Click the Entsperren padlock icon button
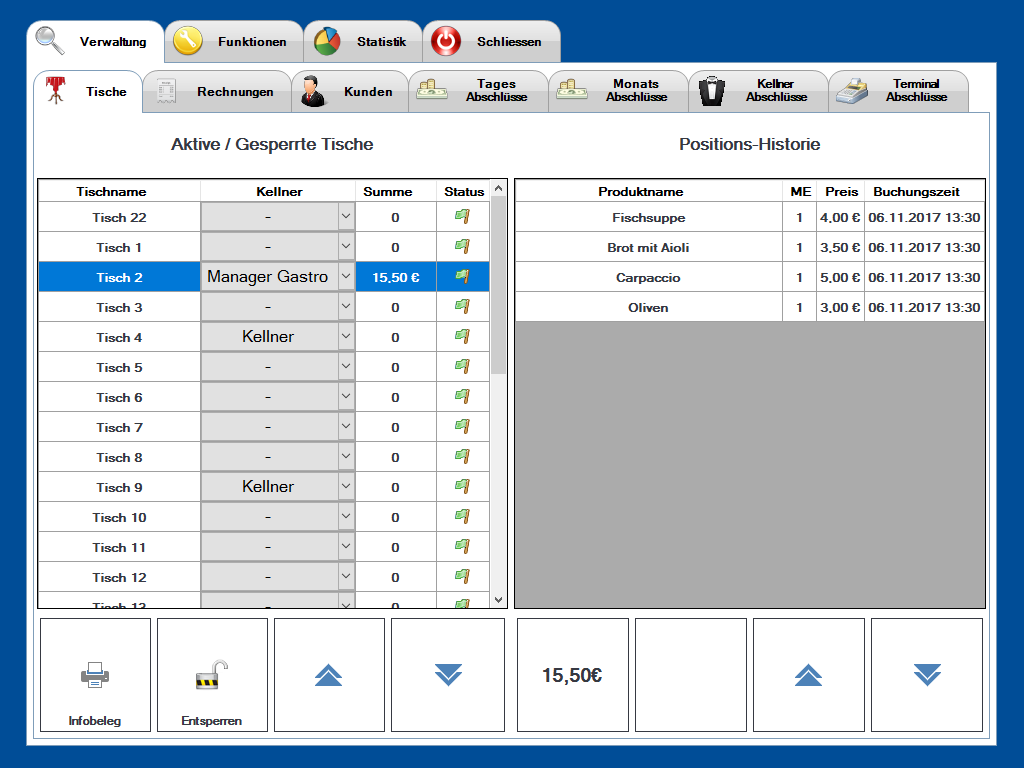This screenshot has width=1024, height=768. (212, 675)
